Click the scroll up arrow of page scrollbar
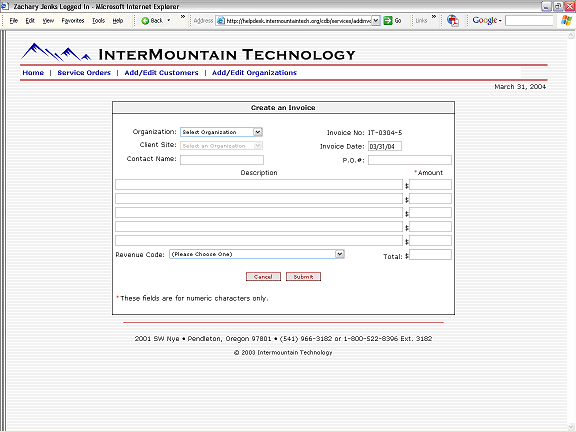 [571, 35]
